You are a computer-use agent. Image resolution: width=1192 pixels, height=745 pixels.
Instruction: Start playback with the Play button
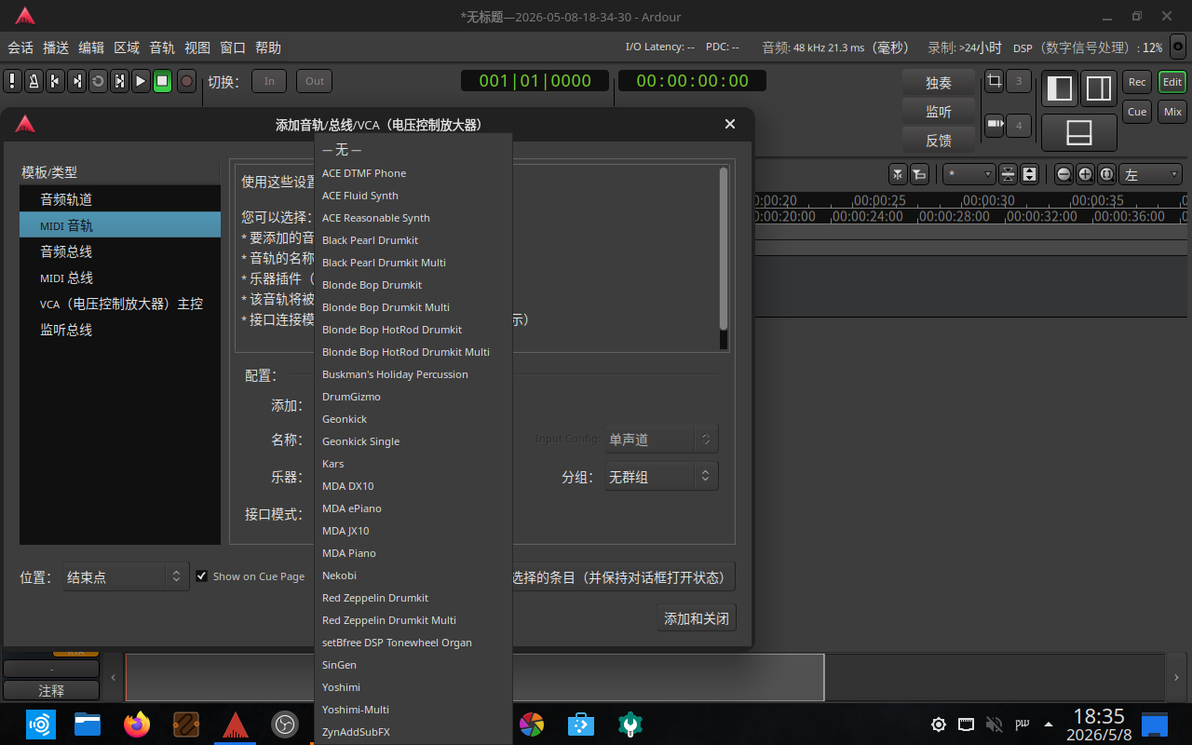pyautogui.click(x=141, y=81)
